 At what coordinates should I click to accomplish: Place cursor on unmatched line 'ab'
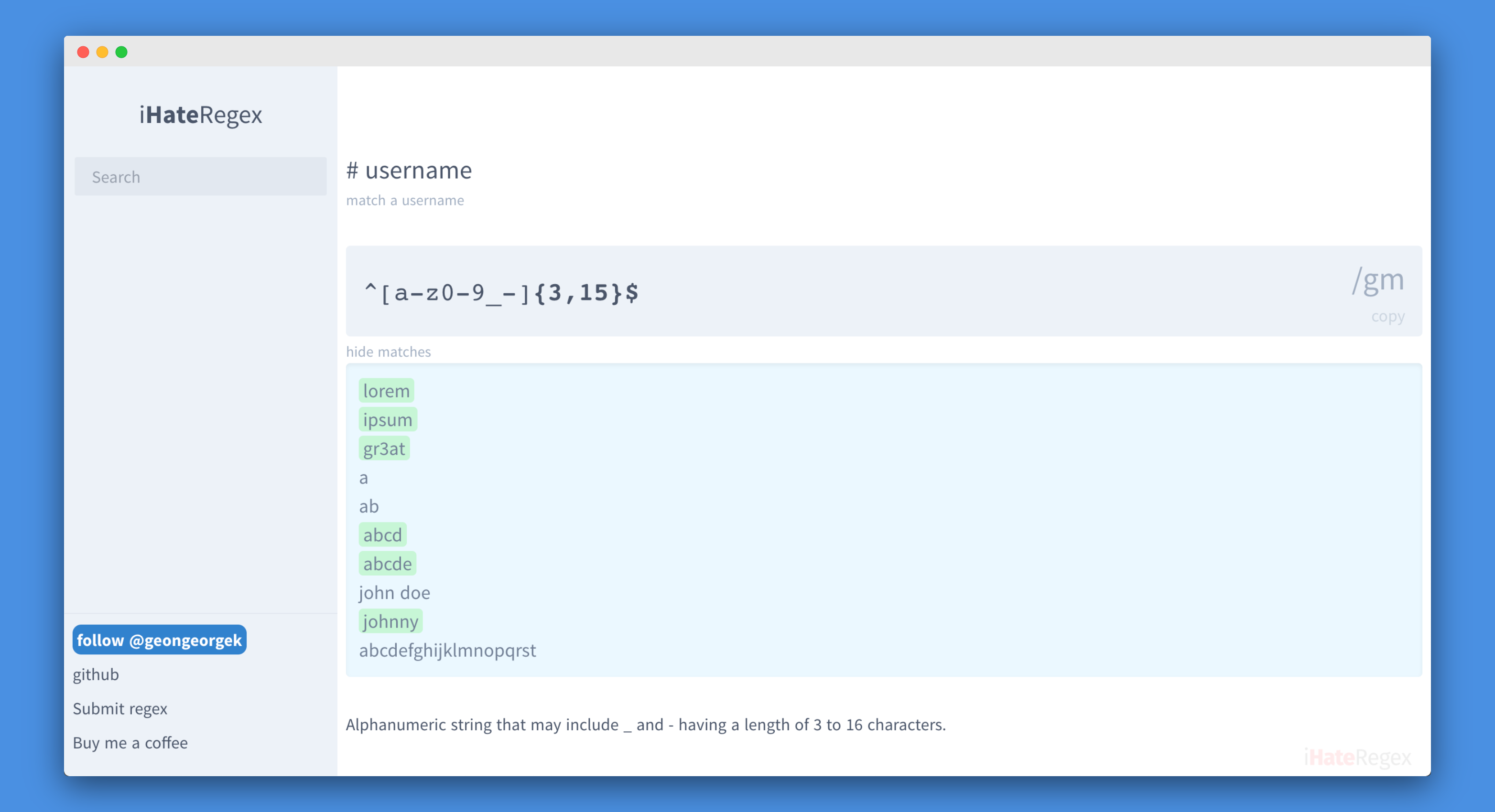(368, 506)
